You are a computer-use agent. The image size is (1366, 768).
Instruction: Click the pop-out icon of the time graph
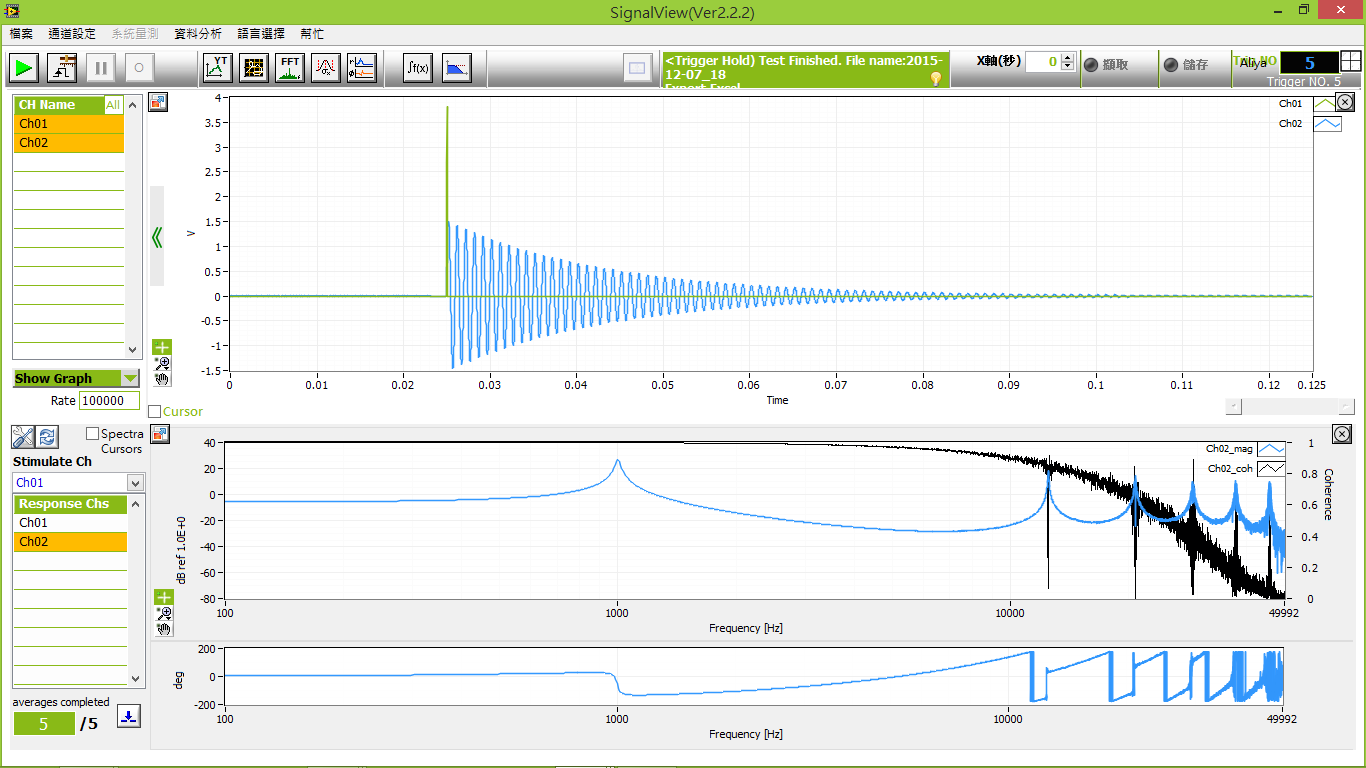pyautogui.click(x=158, y=102)
